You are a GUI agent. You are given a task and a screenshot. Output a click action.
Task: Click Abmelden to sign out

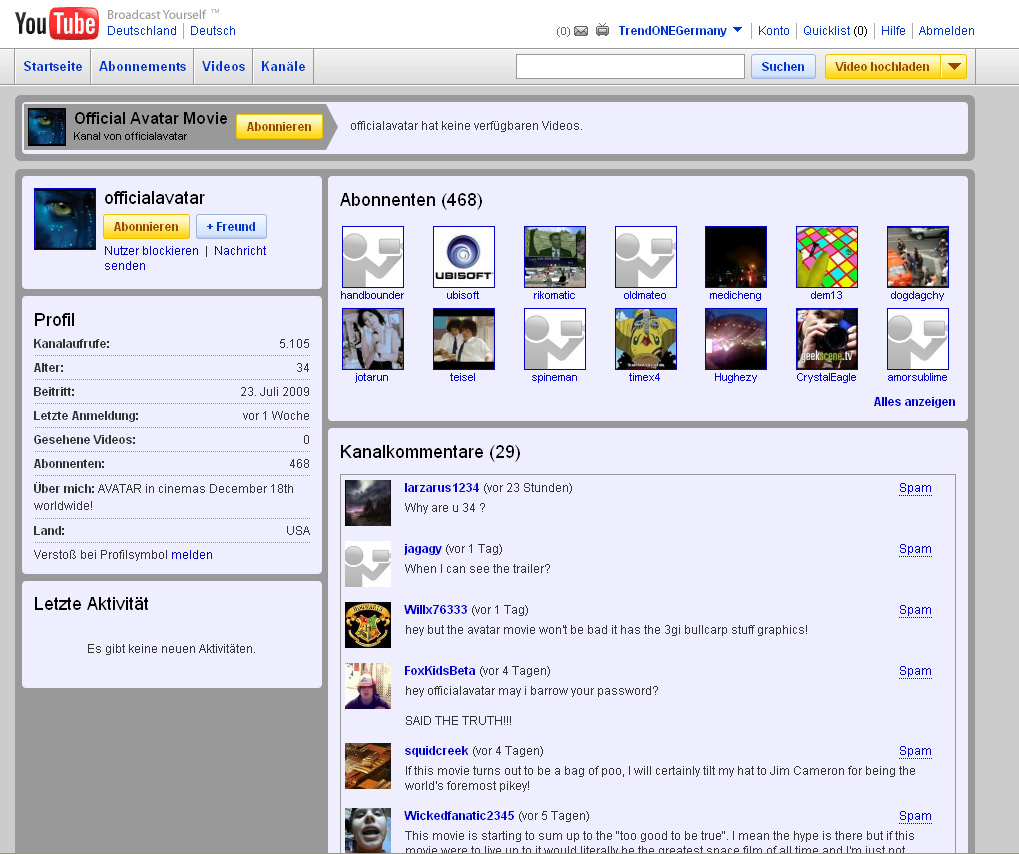click(x=946, y=31)
